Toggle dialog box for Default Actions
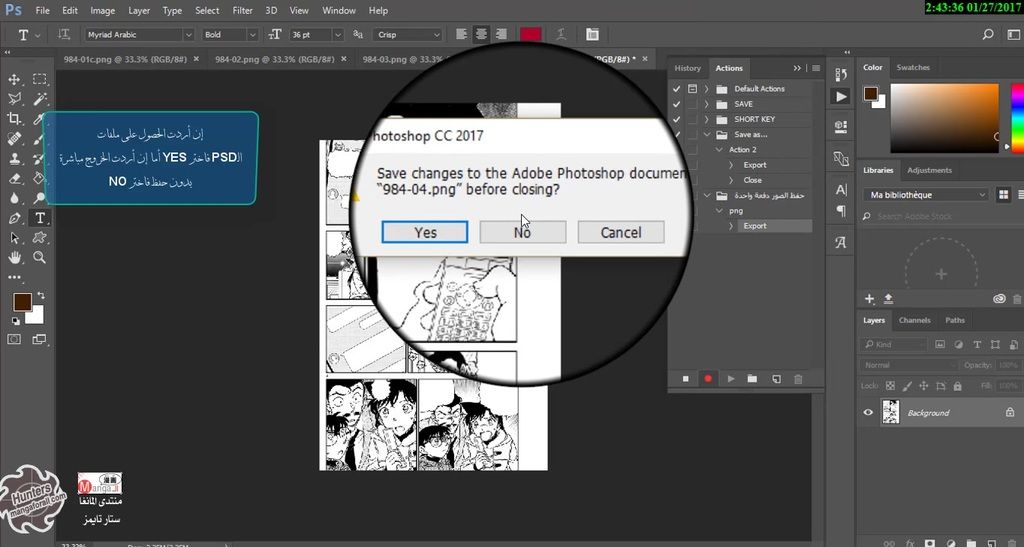 click(x=692, y=89)
